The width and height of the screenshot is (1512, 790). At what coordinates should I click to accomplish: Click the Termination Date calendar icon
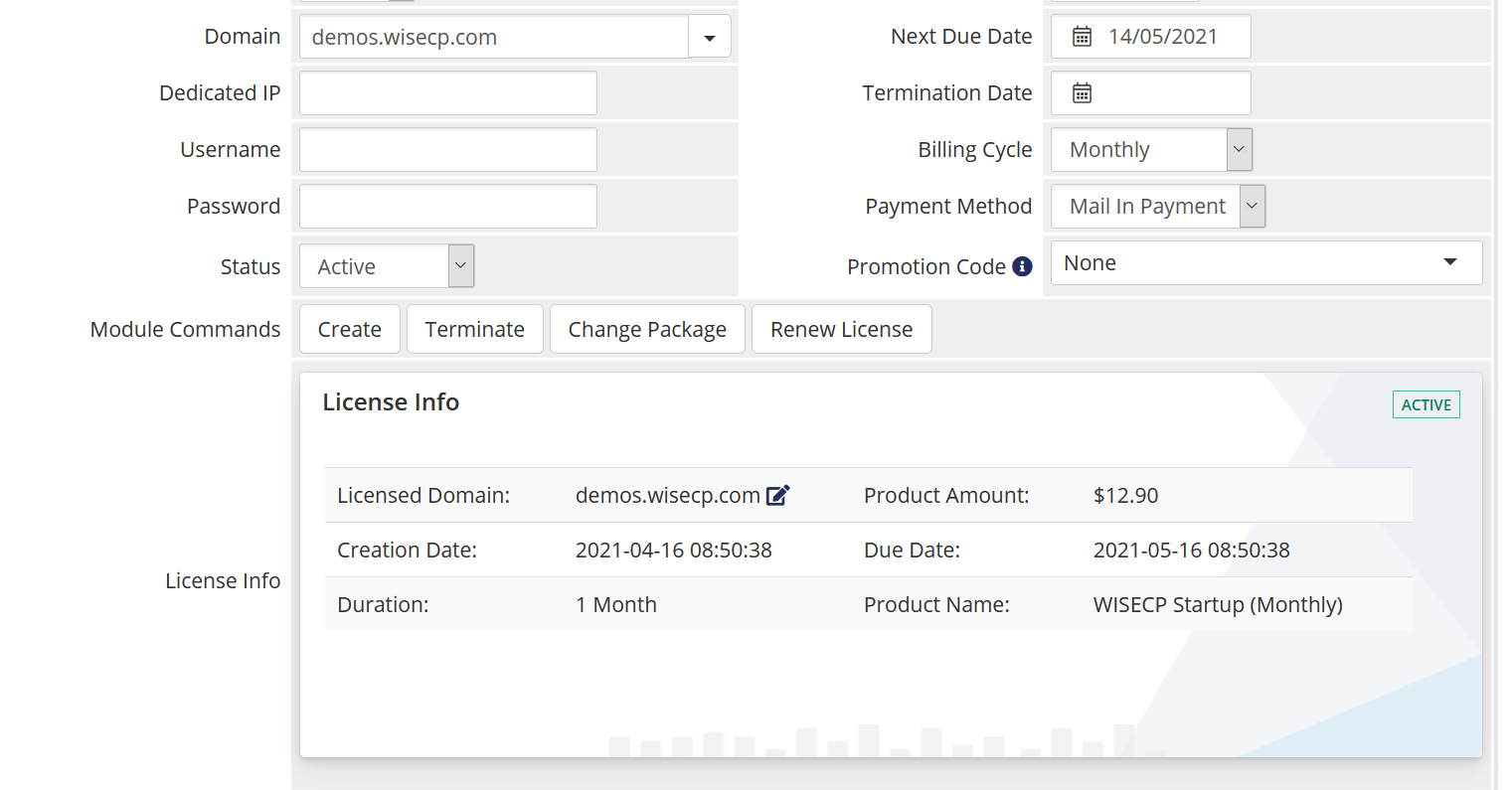tap(1082, 93)
